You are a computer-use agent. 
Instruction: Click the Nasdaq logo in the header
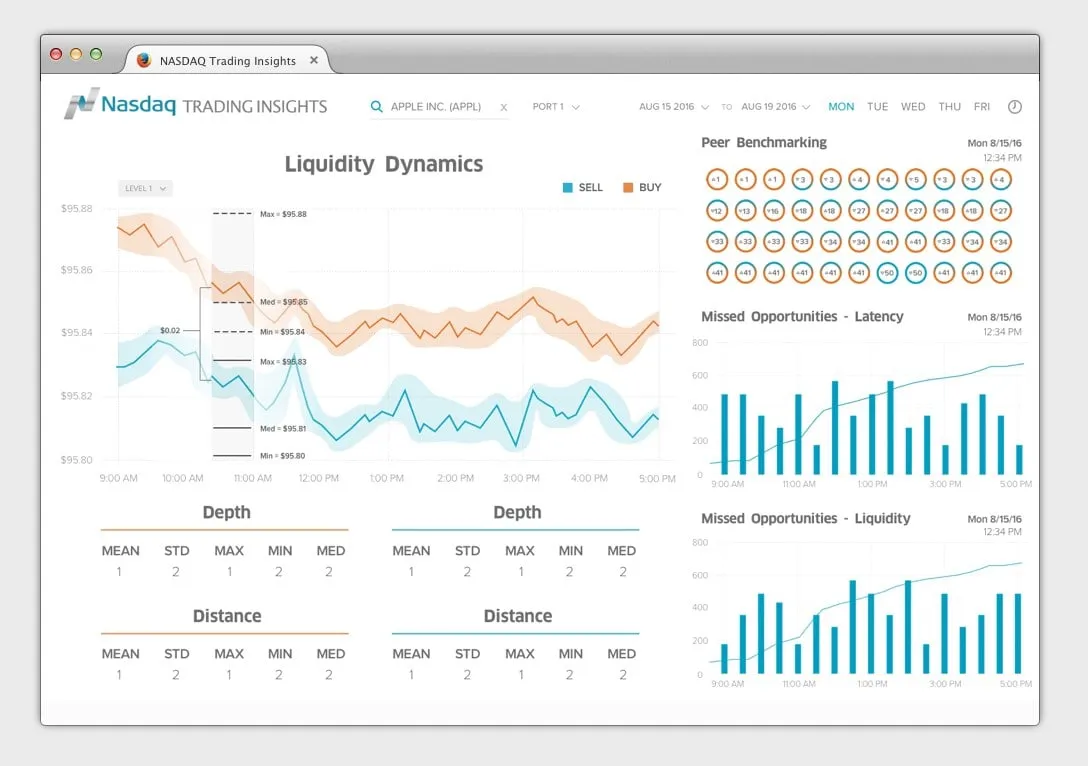(x=120, y=104)
